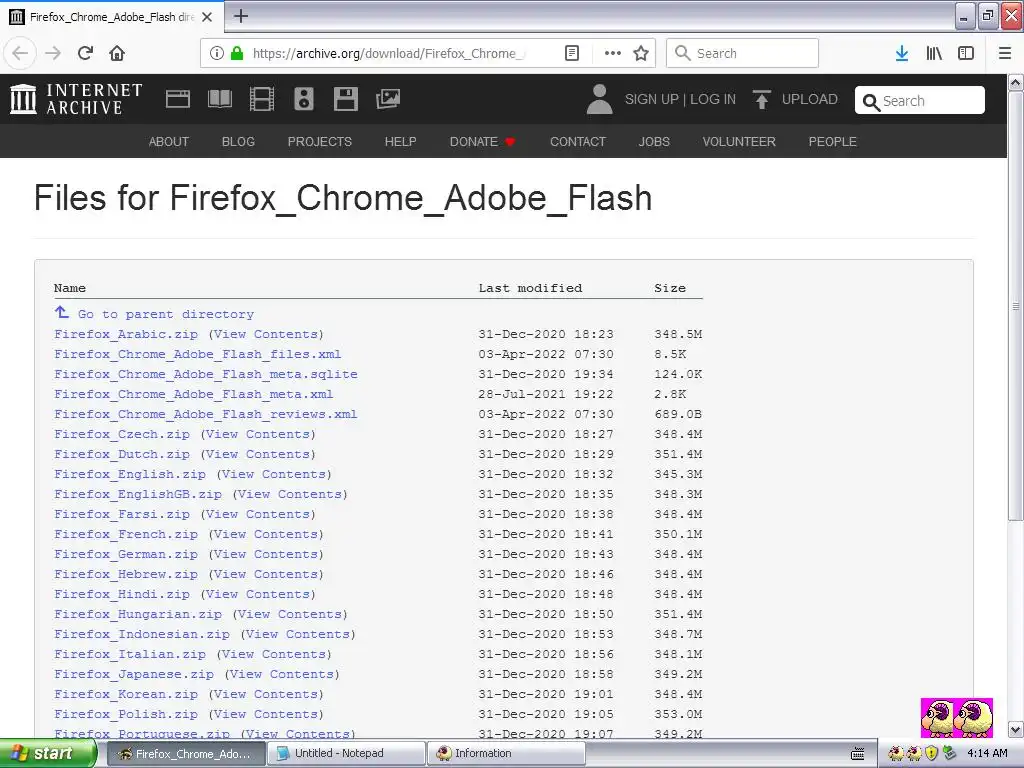Viewport: 1024px width, 768px height.
Task: View Contents of Firefox_Arabic.zip
Action: [x=266, y=334]
